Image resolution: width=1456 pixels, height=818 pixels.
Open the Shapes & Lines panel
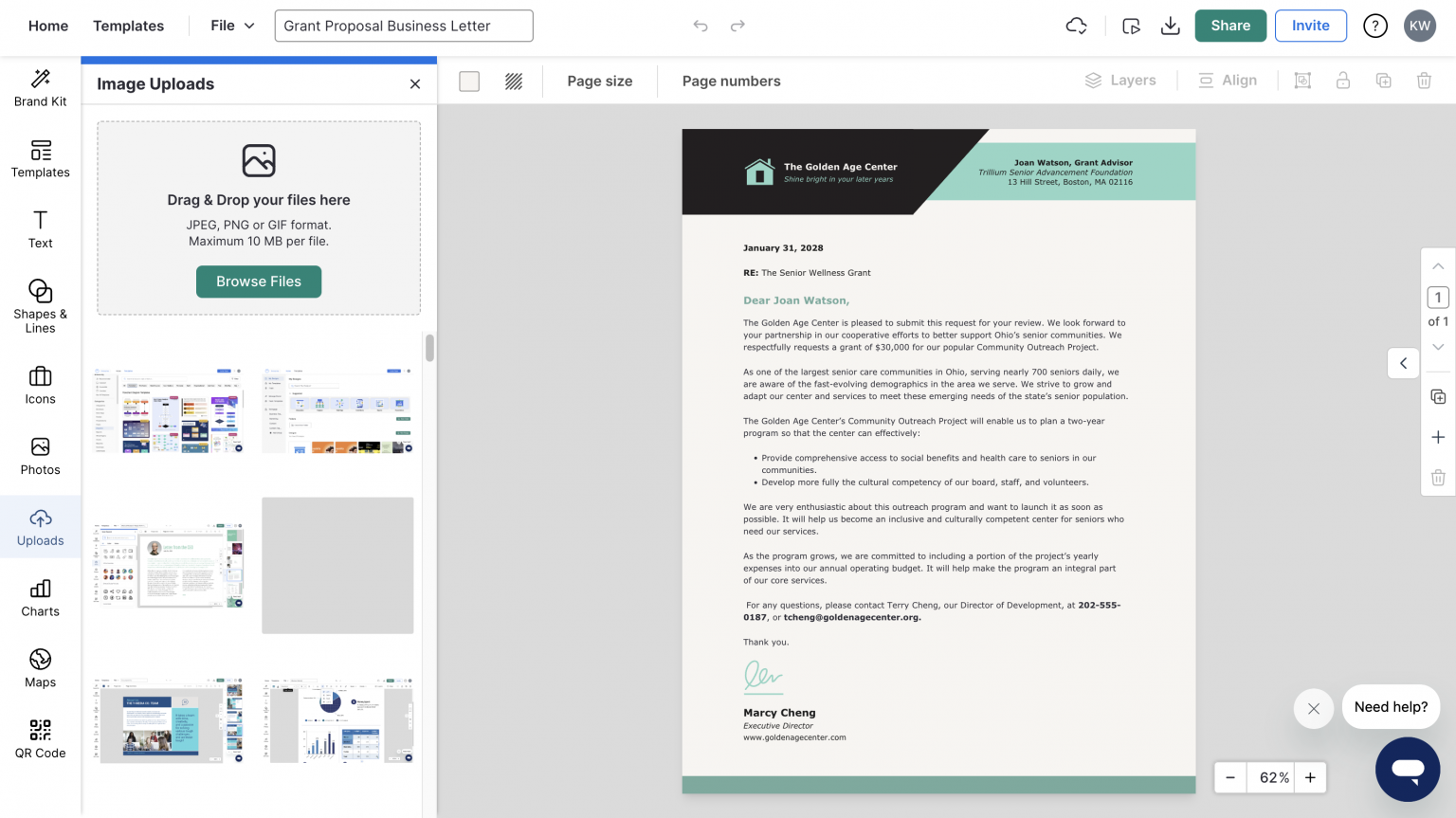[x=40, y=303]
